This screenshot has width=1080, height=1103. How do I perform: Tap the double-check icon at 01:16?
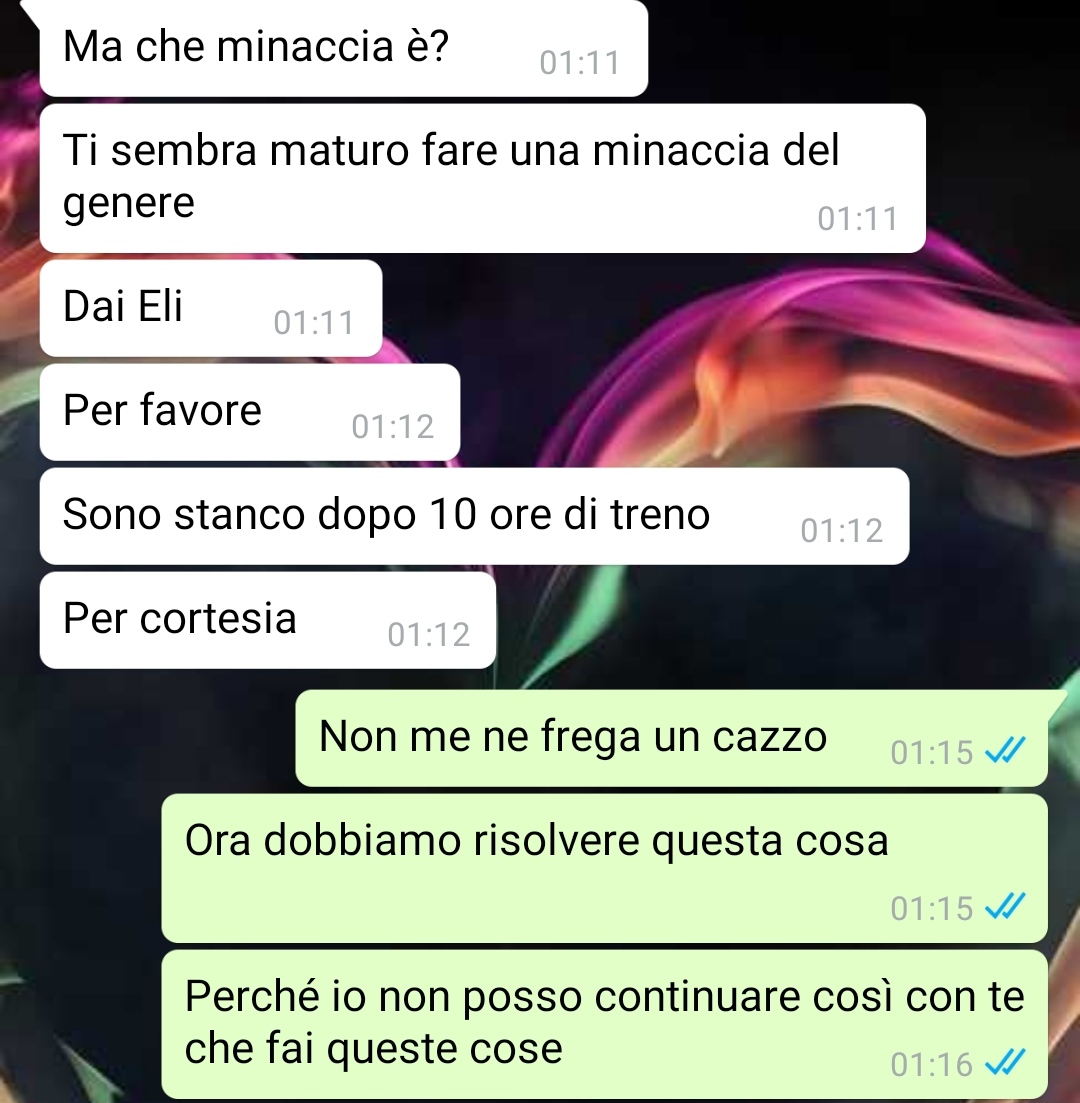(x=1005, y=1063)
